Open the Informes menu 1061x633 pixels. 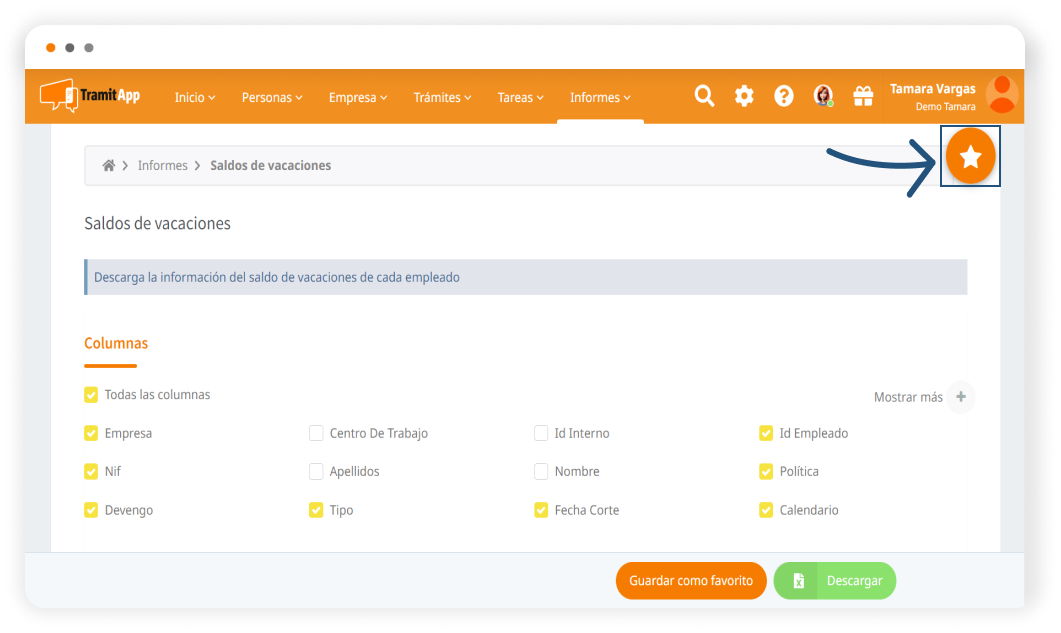pyautogui.click(x=600, y=98)
